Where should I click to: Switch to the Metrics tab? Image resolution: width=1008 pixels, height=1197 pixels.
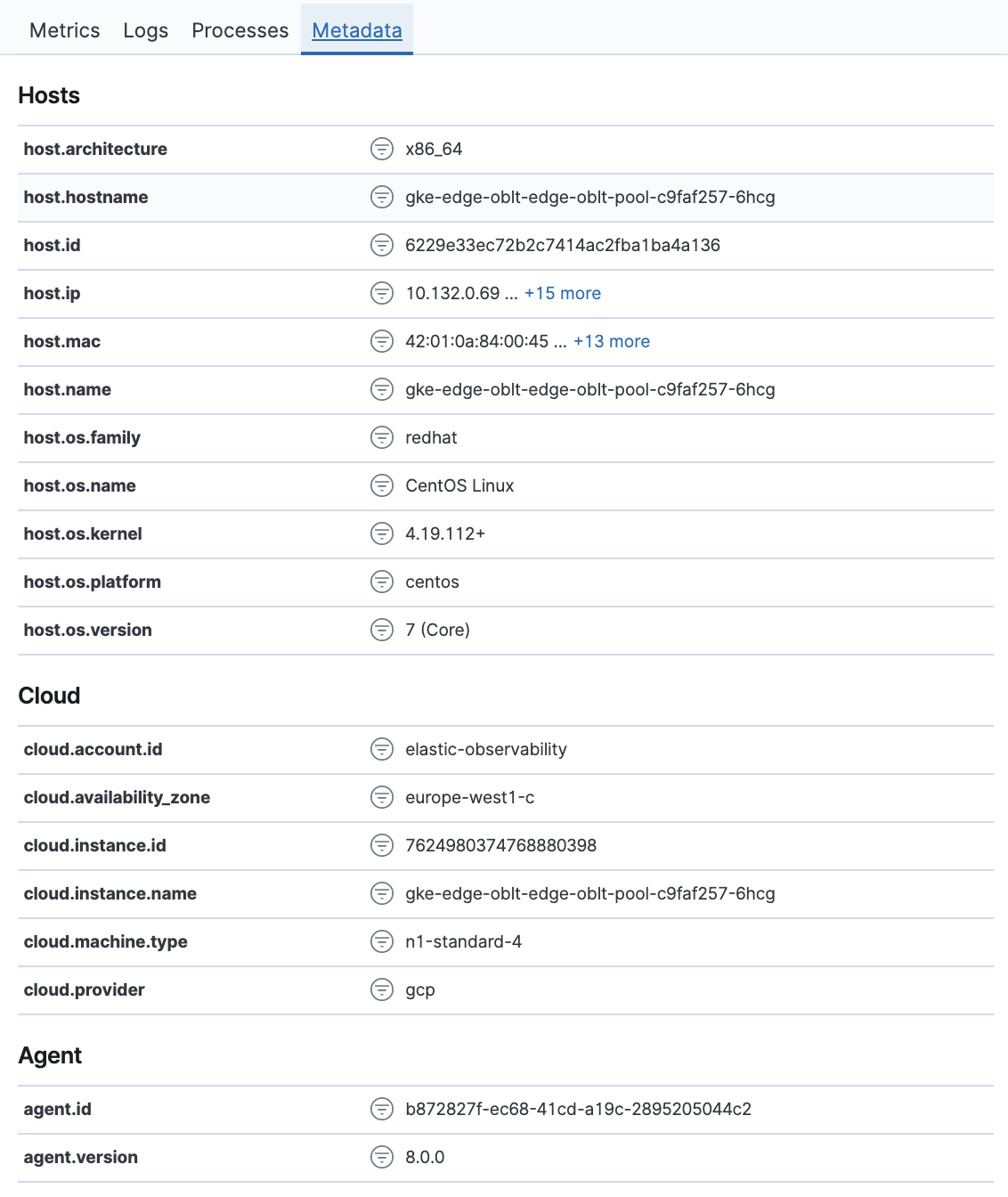pyautogui.click(x=63, y=29)
